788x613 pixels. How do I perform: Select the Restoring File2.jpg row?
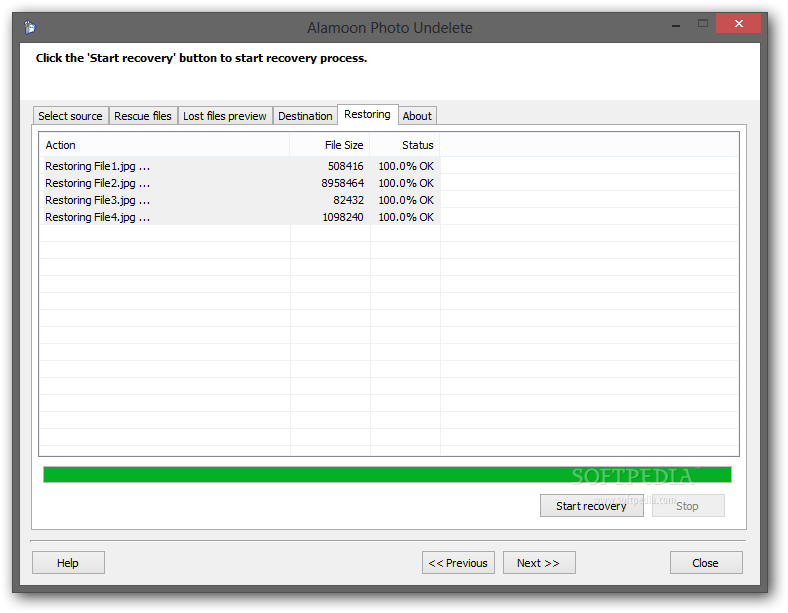click(239, 183)
